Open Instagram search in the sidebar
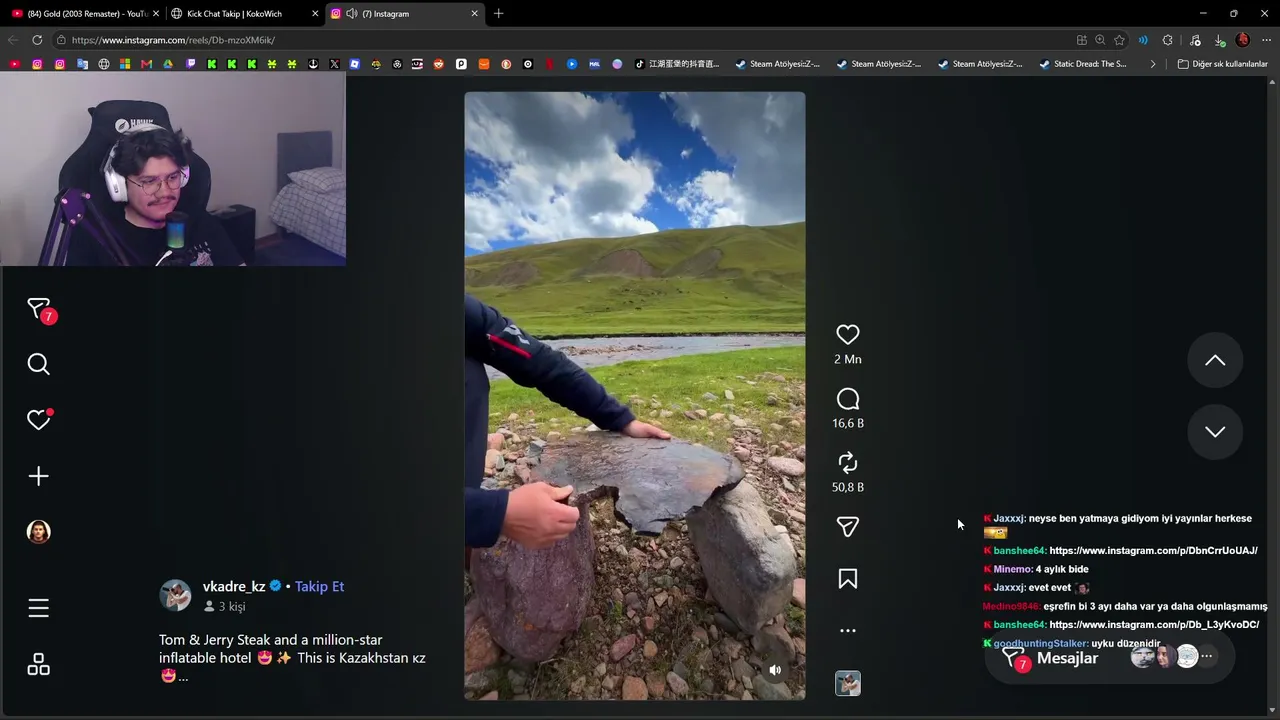This screenshot has height=720, width=1280. pyautogui.click(x=38, y=364)
